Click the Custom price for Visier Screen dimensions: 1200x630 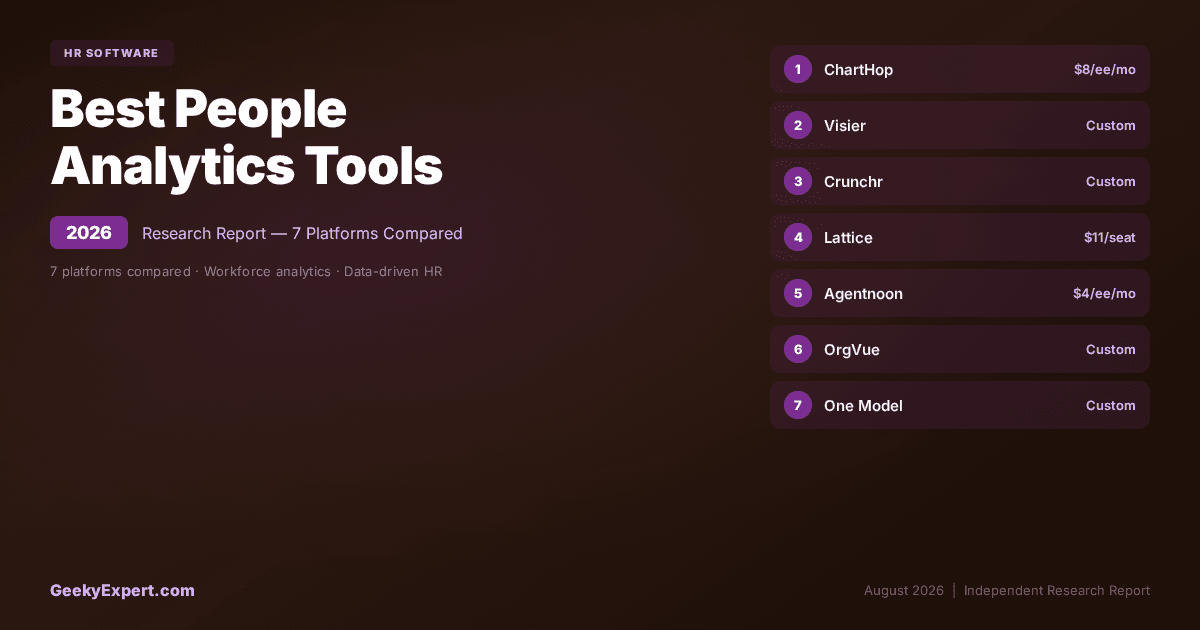pos(1111,126)
